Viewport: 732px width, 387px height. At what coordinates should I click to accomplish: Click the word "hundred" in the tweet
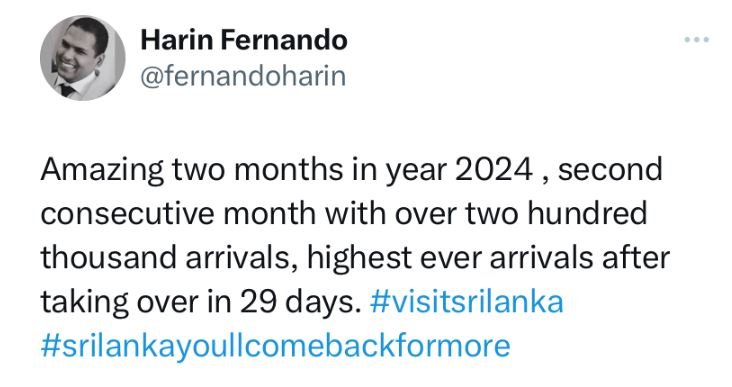[x=587, y=213]
